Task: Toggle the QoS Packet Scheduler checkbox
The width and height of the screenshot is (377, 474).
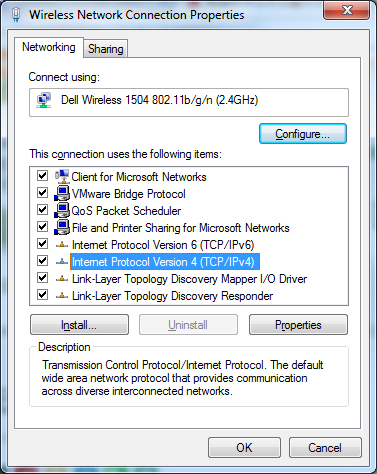Action: pyautogui.click(x=42, y=210)
